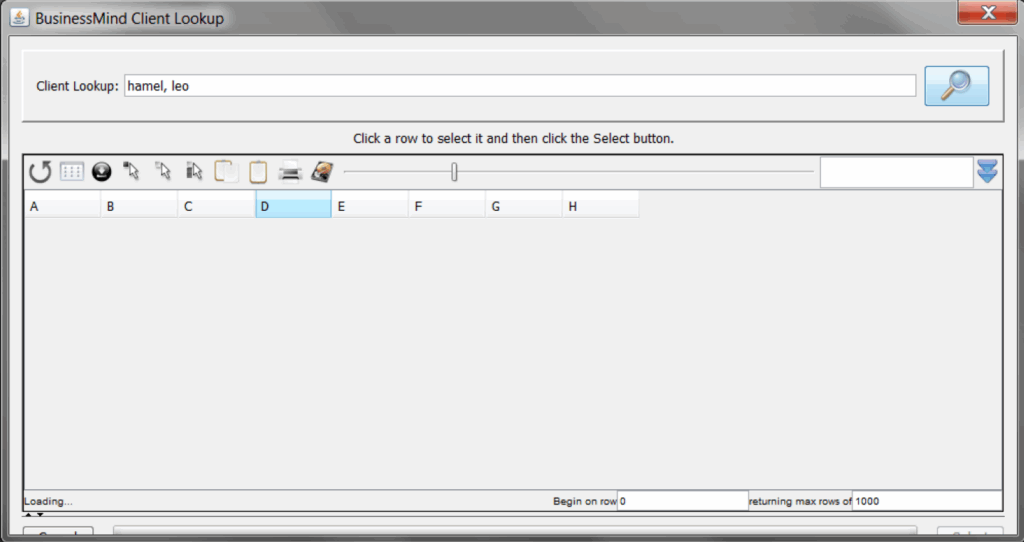Image resolution: width=1024 pixels, height=542 pixels.
Task: Close the BusinessMind Client Lookup window
Action: click(x=987, y=12)
